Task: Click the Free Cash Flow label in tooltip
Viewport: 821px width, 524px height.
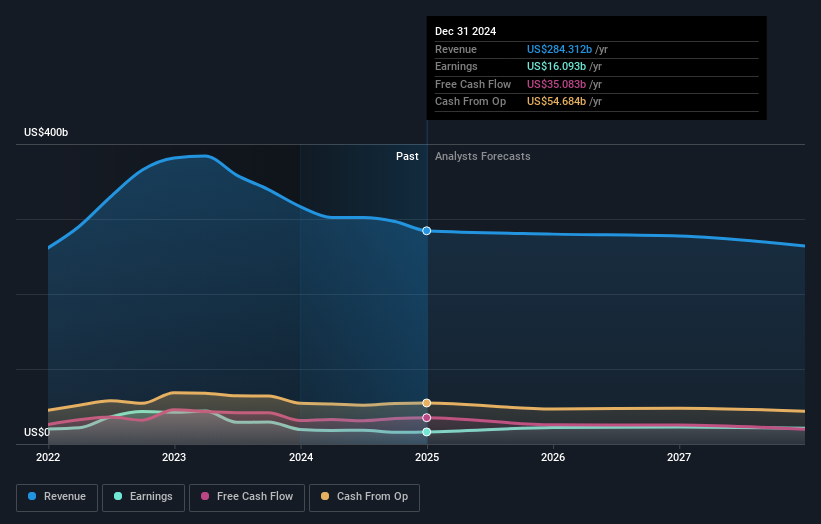Action: 473,84
